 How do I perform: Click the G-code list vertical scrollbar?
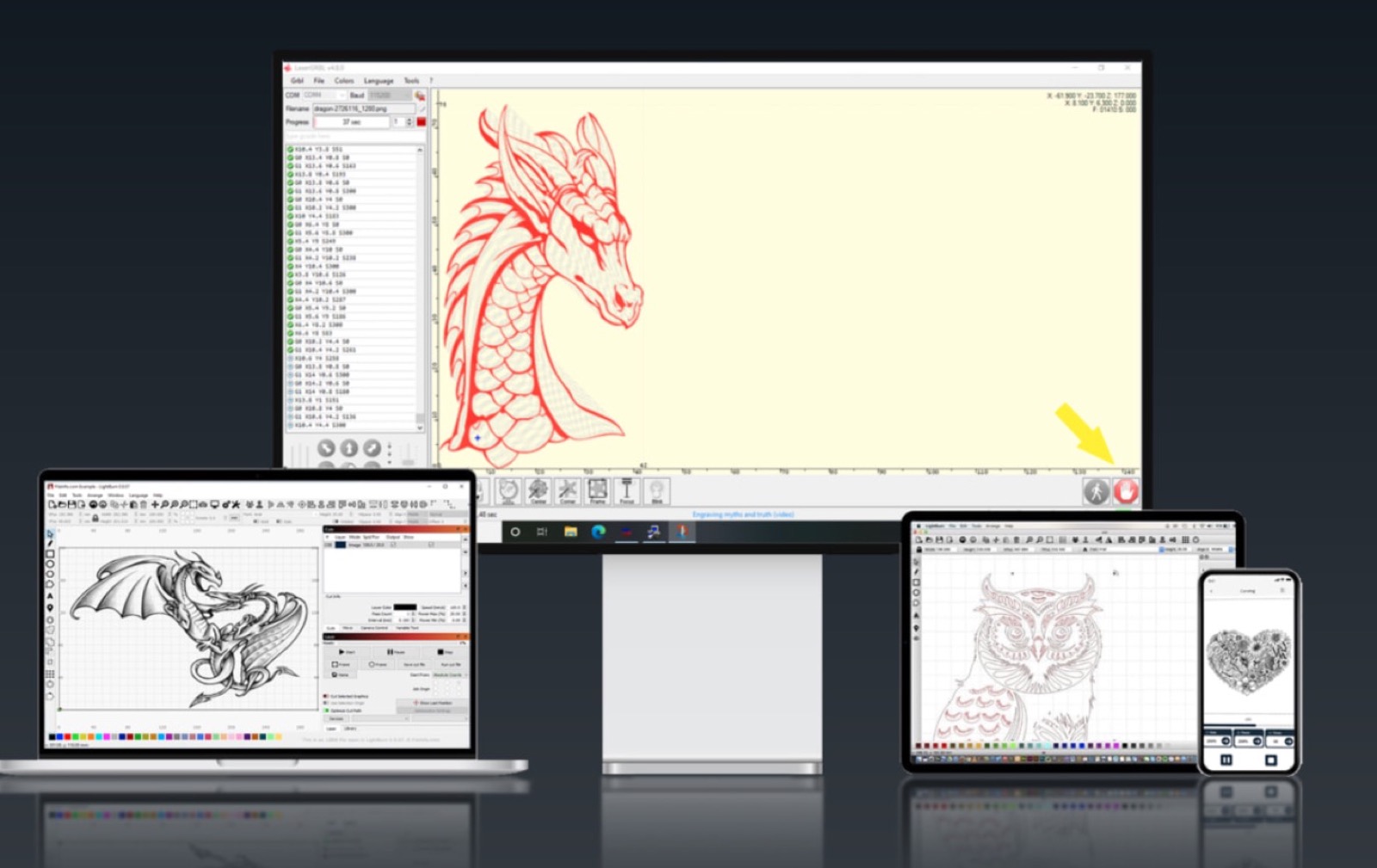tap(420, 288)
